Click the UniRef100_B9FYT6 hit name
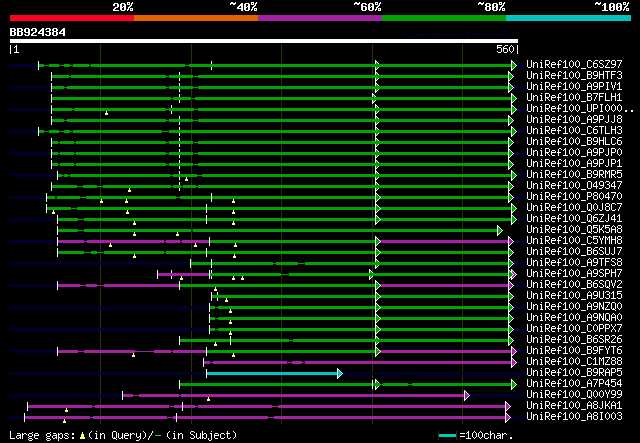The height and width of the screenshot is (443, 640). (x=574, y=351)
